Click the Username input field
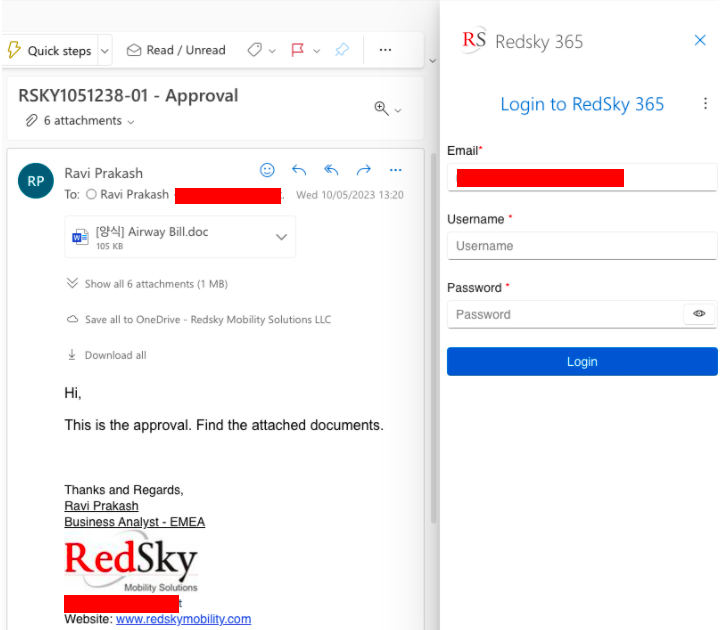Image resolution: width=728 pixels, height=630 pixels. click(582, 246)
